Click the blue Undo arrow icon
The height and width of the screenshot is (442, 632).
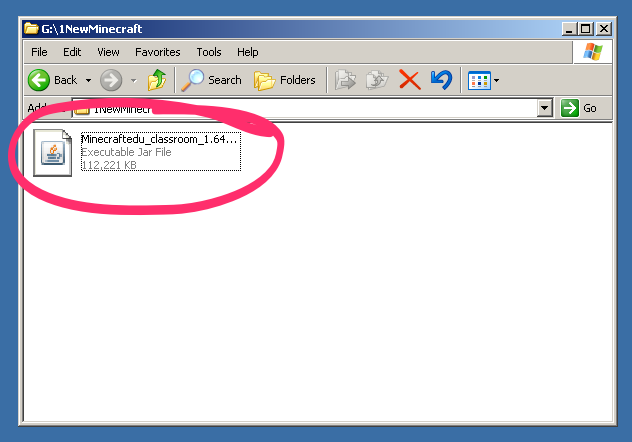click(x=441, y=79)
